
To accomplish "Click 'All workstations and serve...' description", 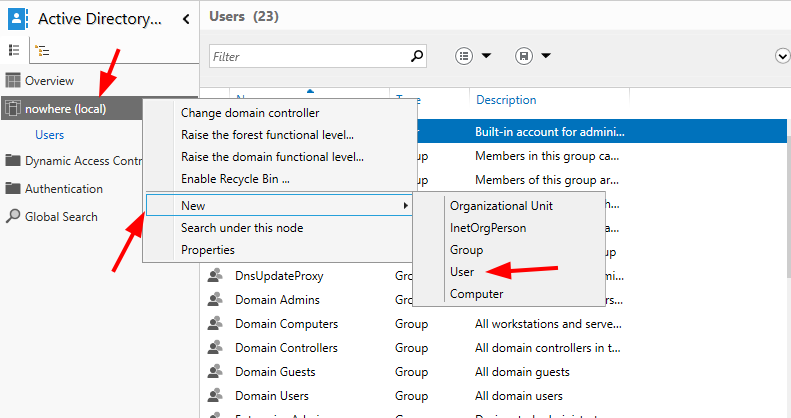I will pos(548,324).
